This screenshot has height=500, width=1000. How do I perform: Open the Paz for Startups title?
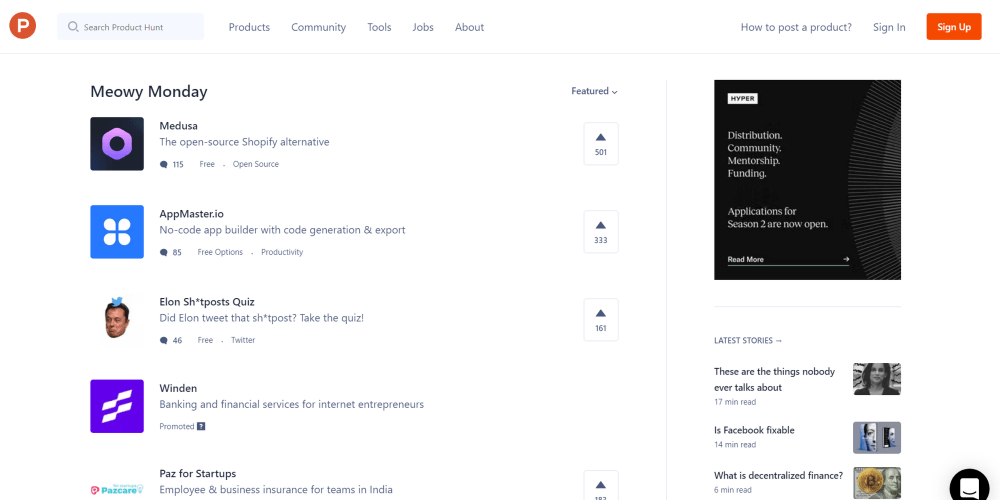click(198, 474)
